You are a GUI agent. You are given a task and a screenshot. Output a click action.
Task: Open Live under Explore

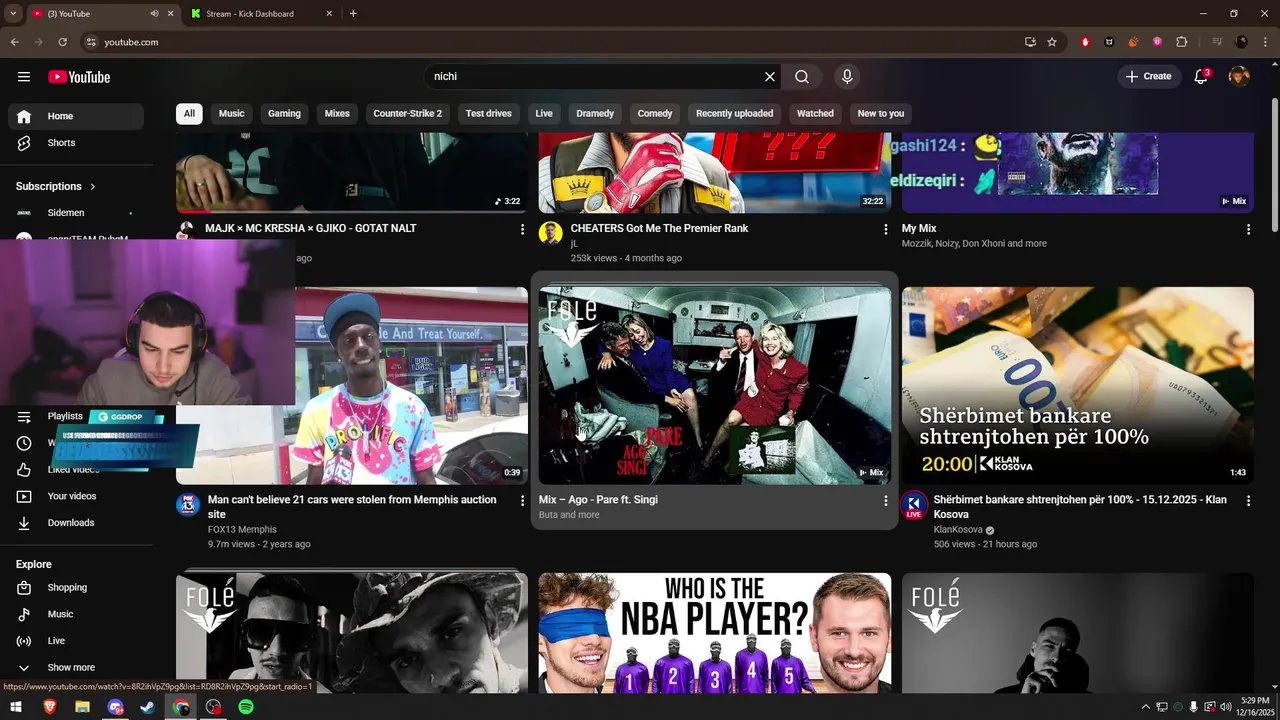coord(76,641)
